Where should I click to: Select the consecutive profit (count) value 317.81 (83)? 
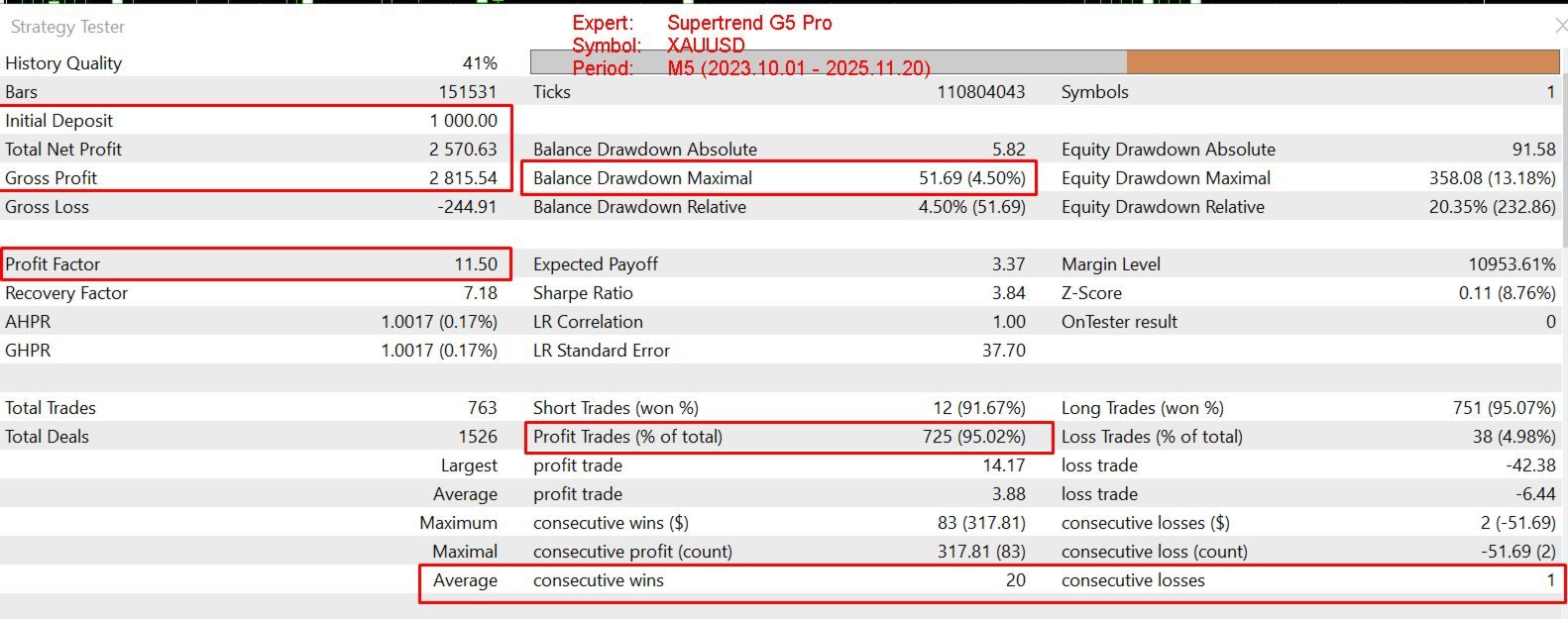[981, 552]
